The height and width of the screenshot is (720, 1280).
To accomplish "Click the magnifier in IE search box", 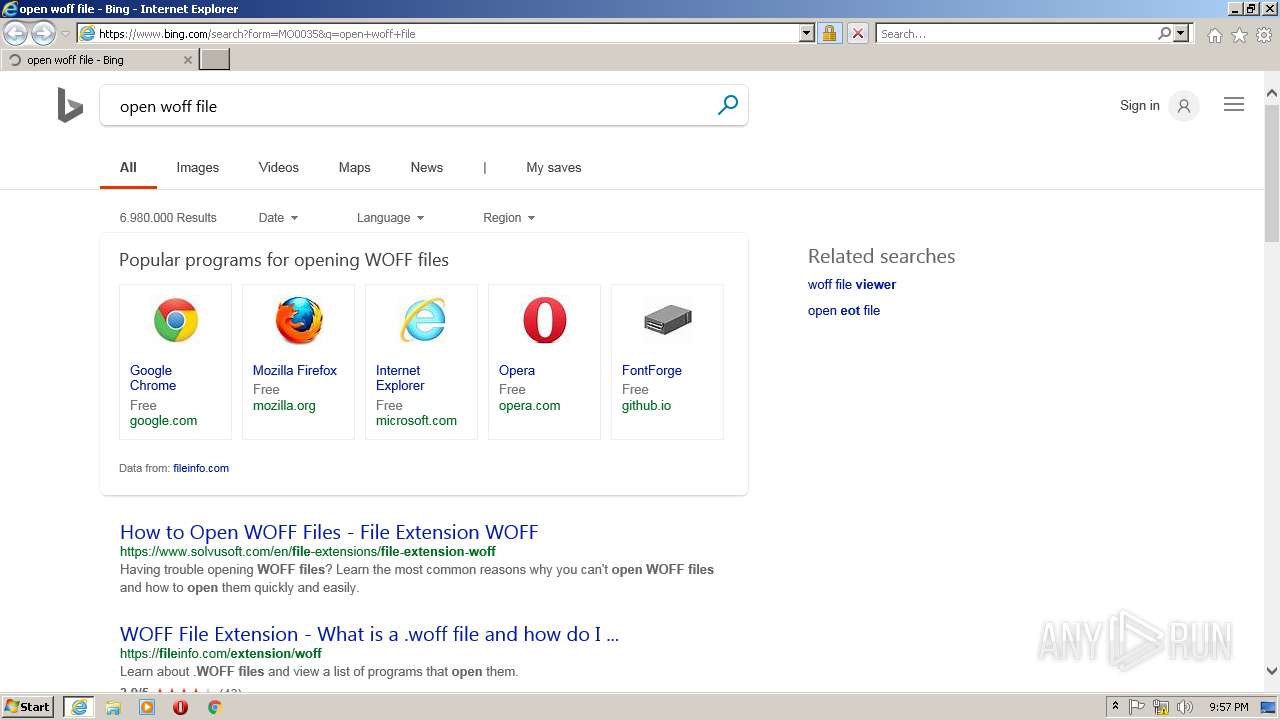I will 1164,34.
